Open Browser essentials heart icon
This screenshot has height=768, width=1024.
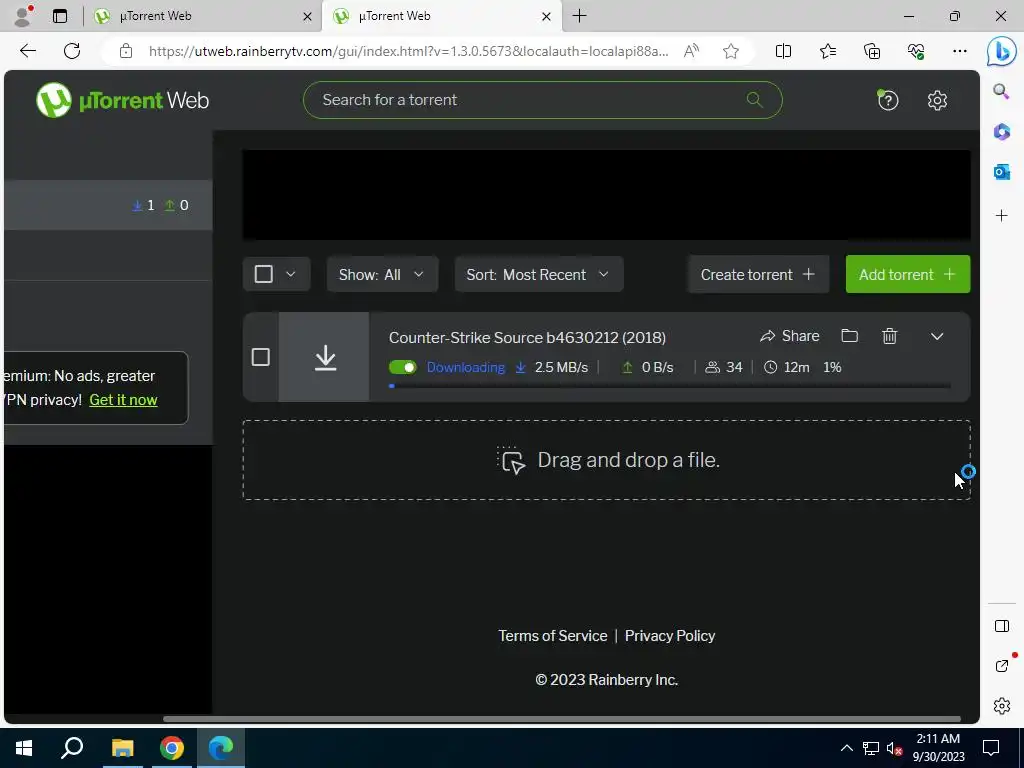(x=916, y=51)
